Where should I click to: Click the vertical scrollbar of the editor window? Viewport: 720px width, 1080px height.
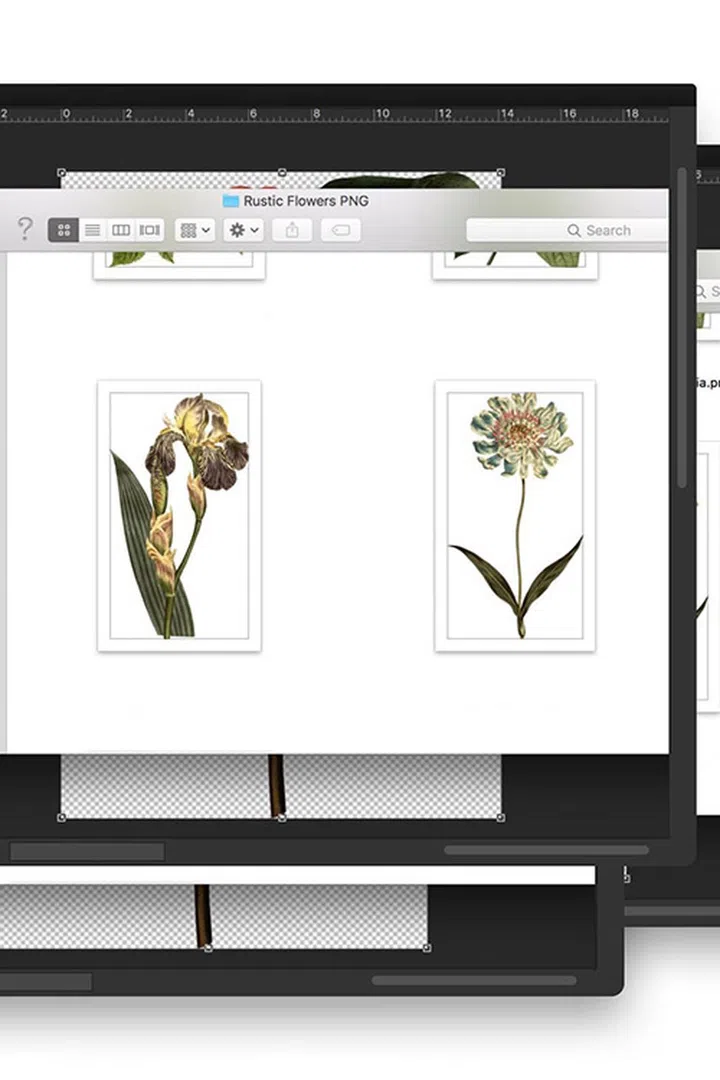[x=683, y=330]
